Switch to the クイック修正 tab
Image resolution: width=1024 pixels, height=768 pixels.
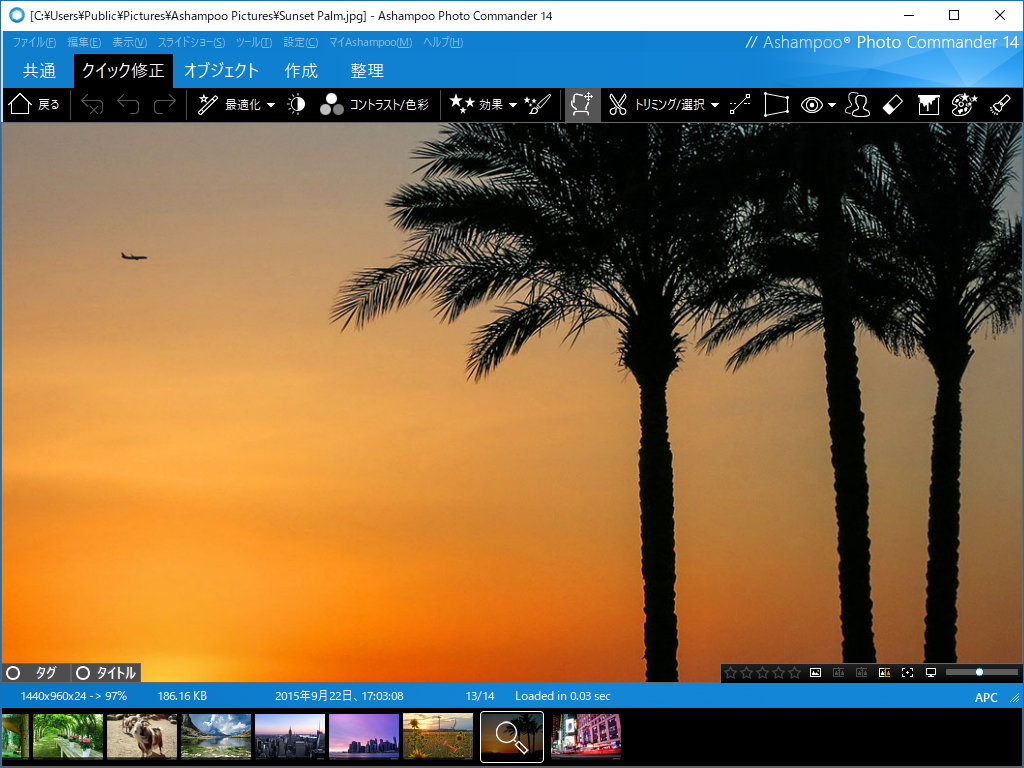[x=123, y=71]
